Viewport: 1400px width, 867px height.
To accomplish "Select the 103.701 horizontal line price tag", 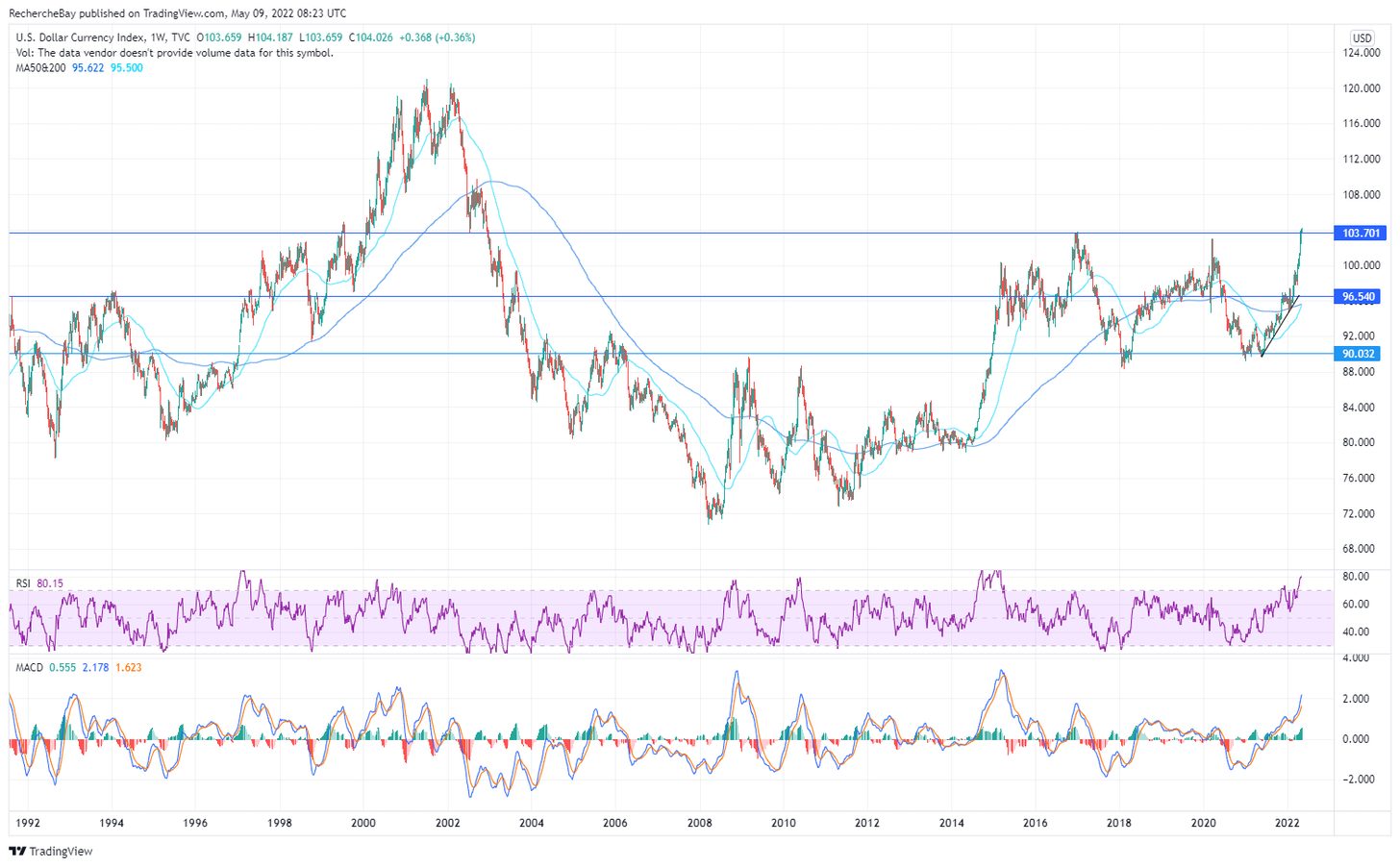I will tap(1361, 233).
